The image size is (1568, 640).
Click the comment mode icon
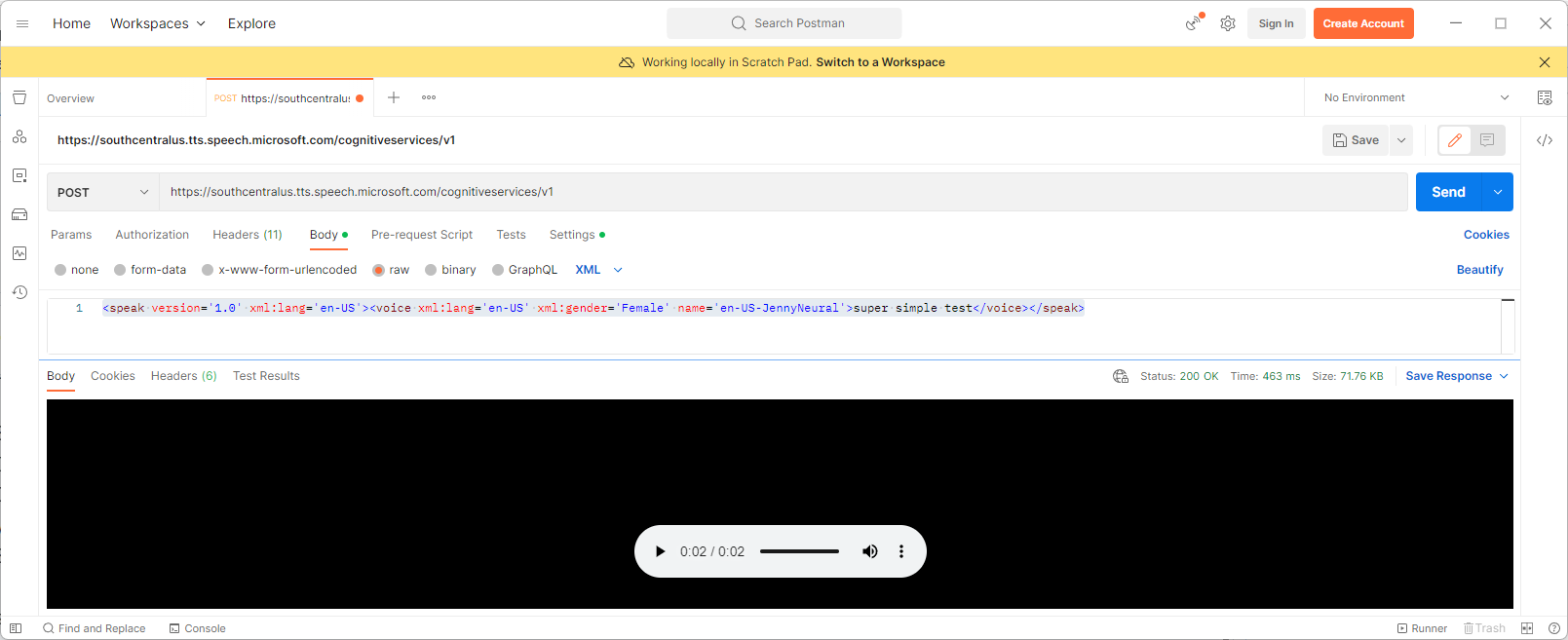pyautogui.click(x=1487, y=140)
